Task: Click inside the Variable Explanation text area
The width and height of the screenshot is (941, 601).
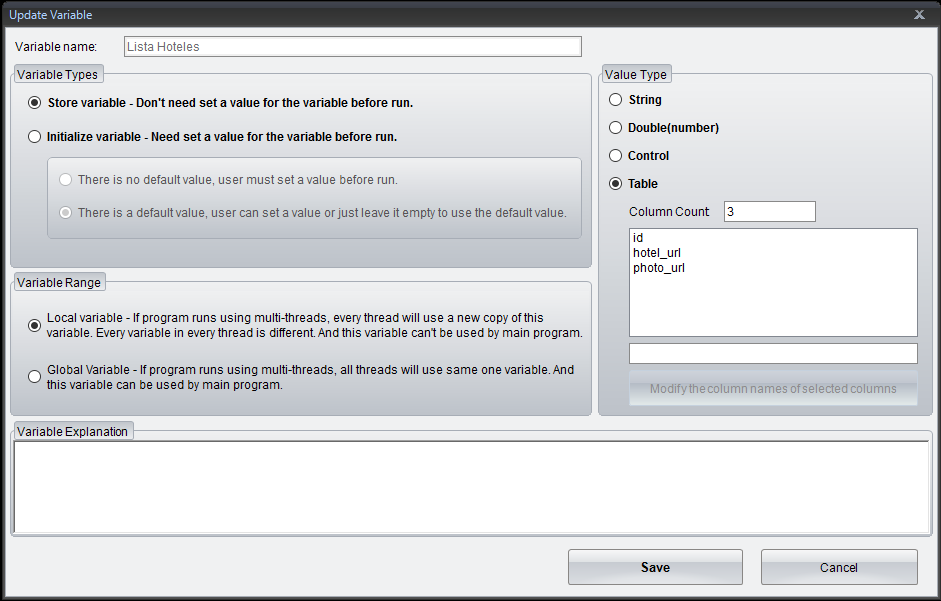Action: (470, 487)
